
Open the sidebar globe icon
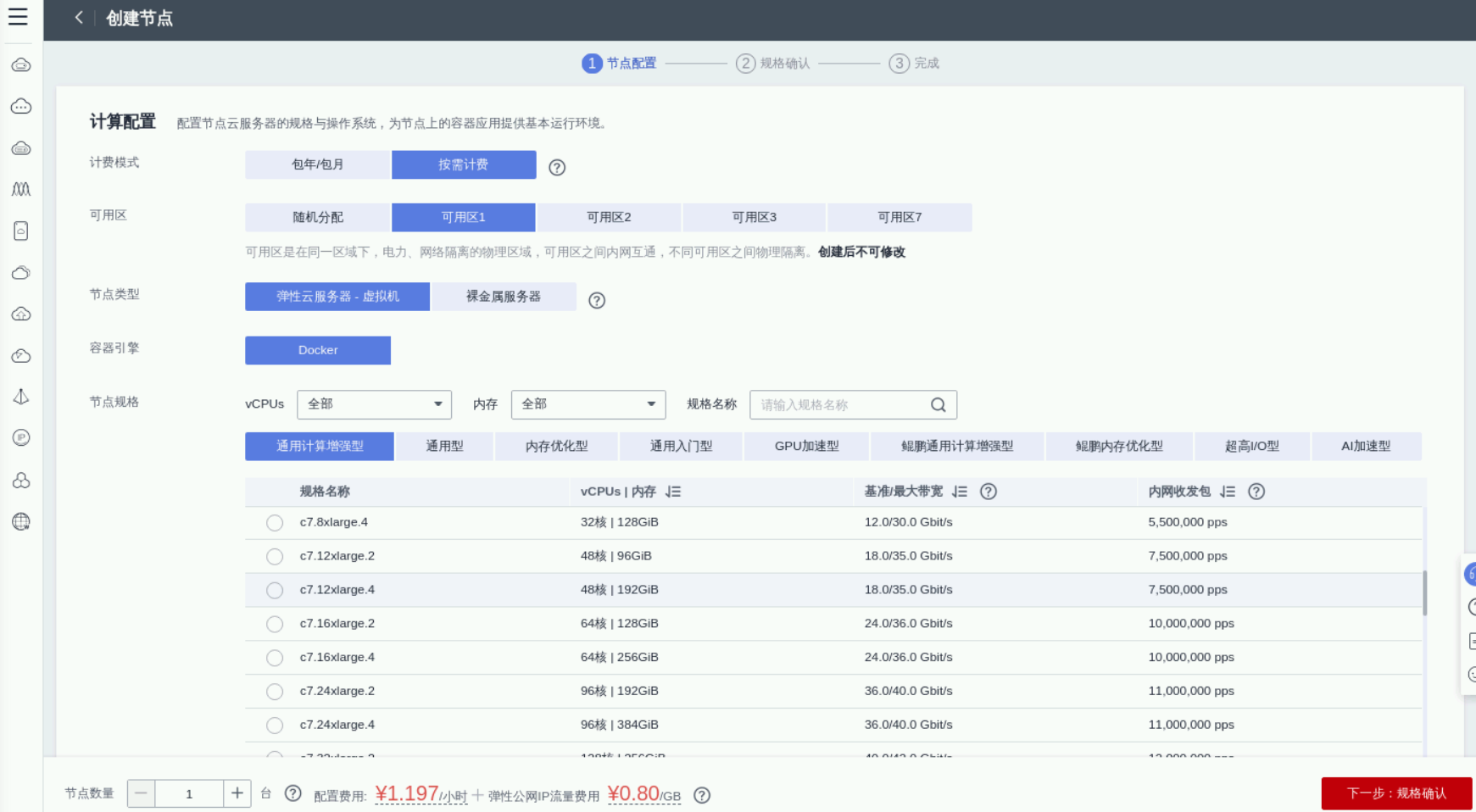tap(21, 521)
